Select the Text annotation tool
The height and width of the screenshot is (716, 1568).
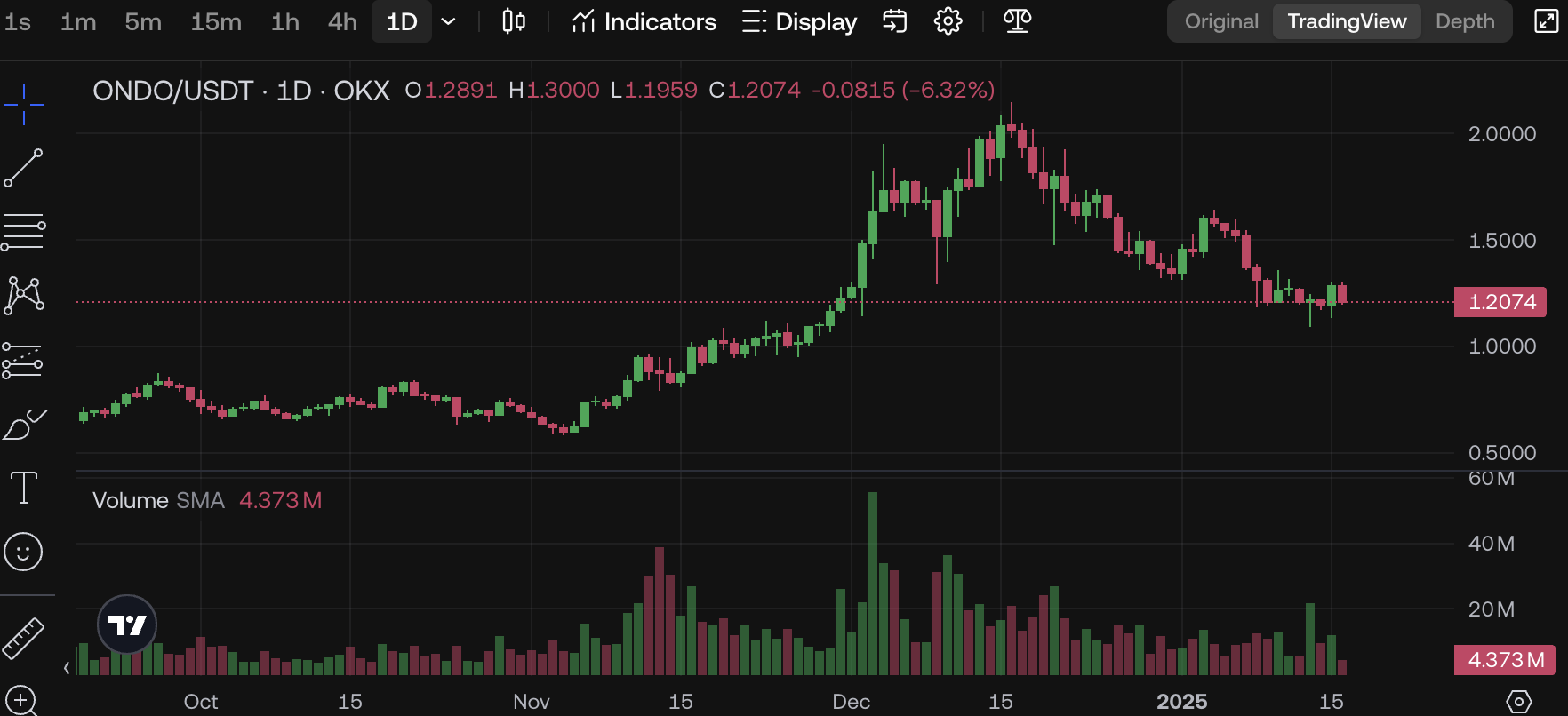pos(23,488)
